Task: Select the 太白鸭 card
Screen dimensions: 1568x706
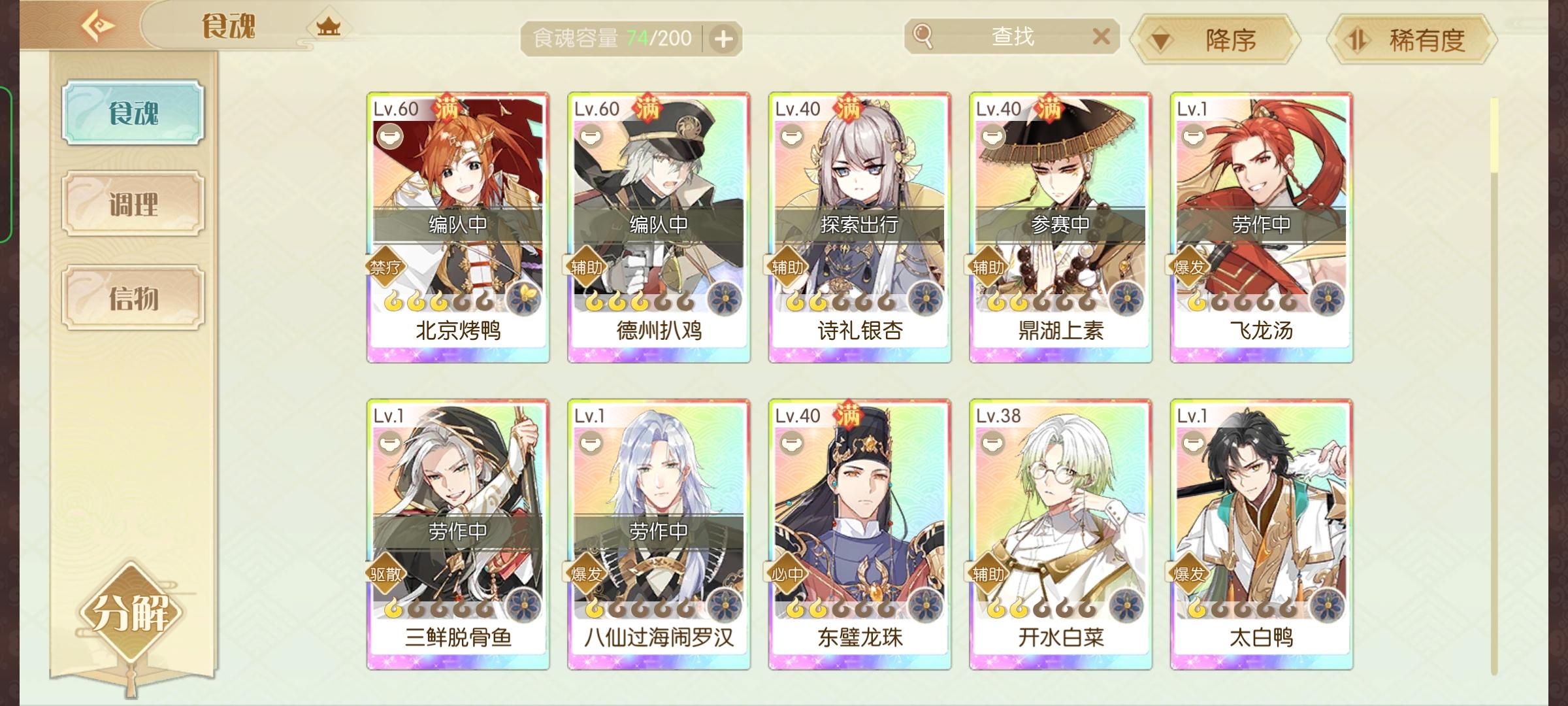Action: (1262, 535)
